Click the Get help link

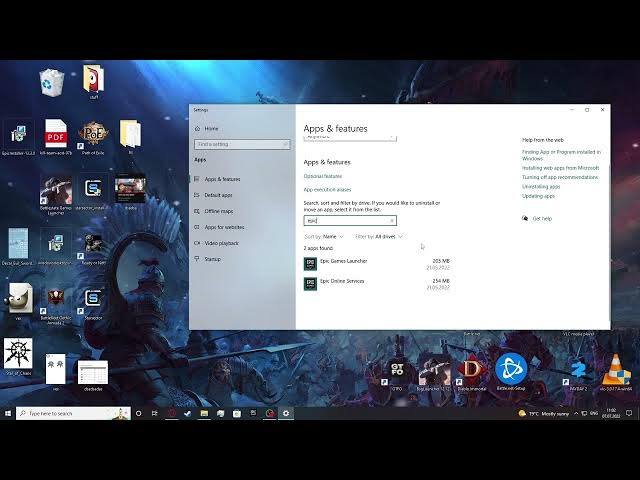tap(542, 218)
